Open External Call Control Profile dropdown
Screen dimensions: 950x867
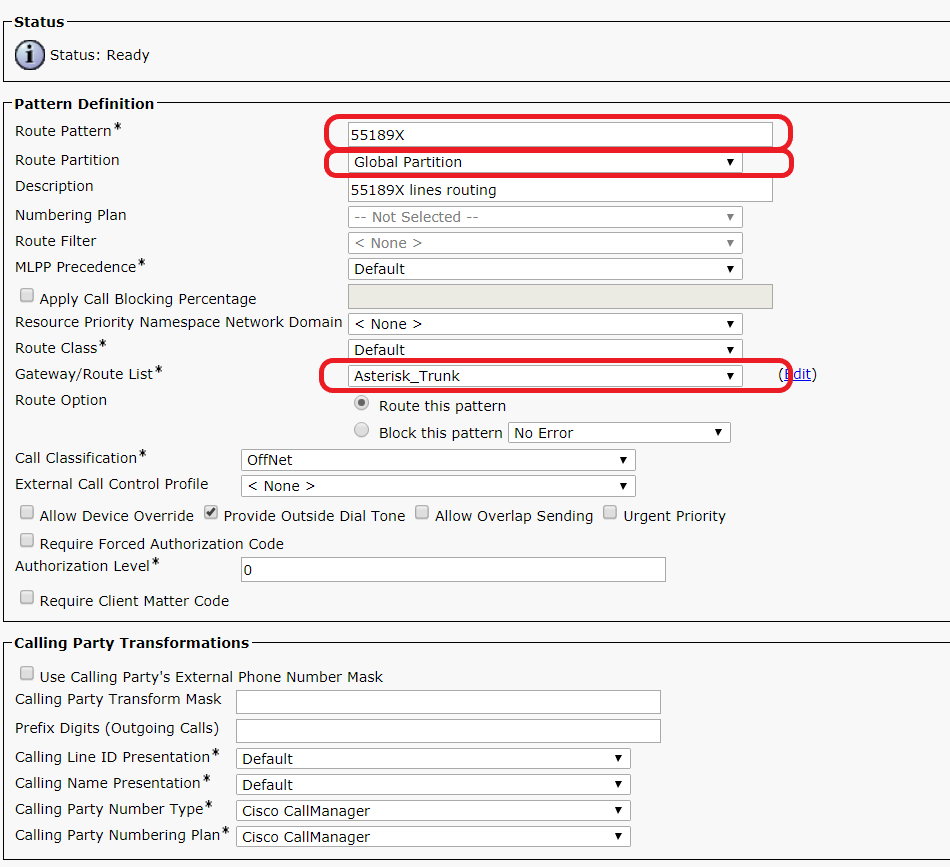click(x=438, y=486)
